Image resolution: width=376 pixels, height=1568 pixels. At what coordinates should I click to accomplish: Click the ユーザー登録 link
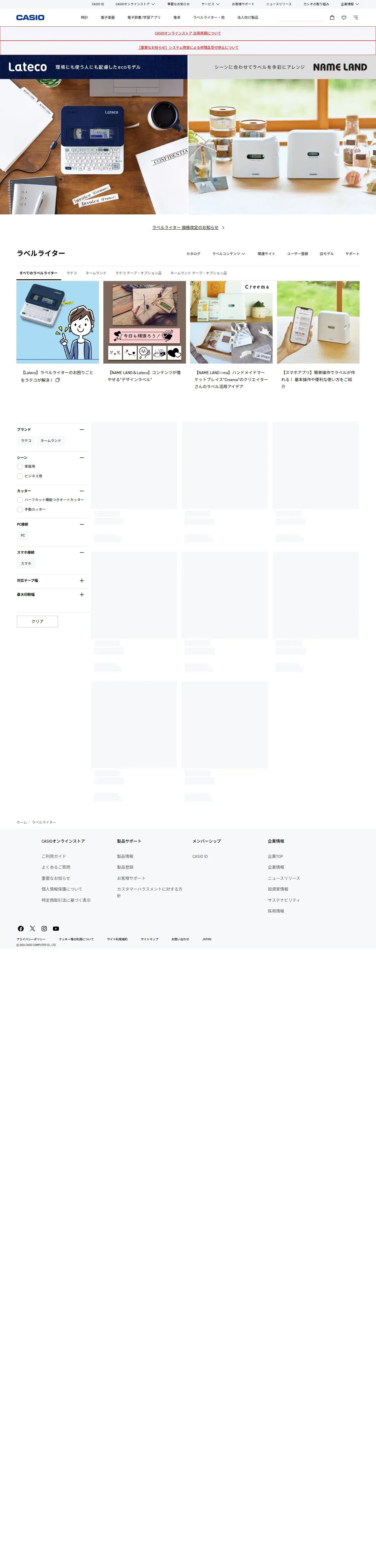pos(298,254)
